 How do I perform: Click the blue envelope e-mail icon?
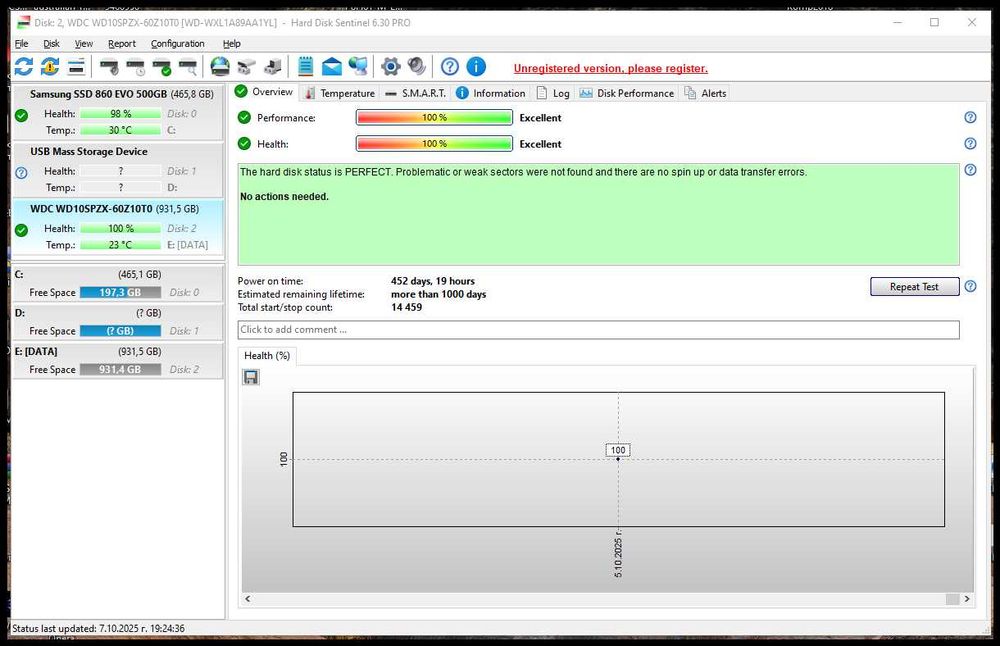(332, 66)
